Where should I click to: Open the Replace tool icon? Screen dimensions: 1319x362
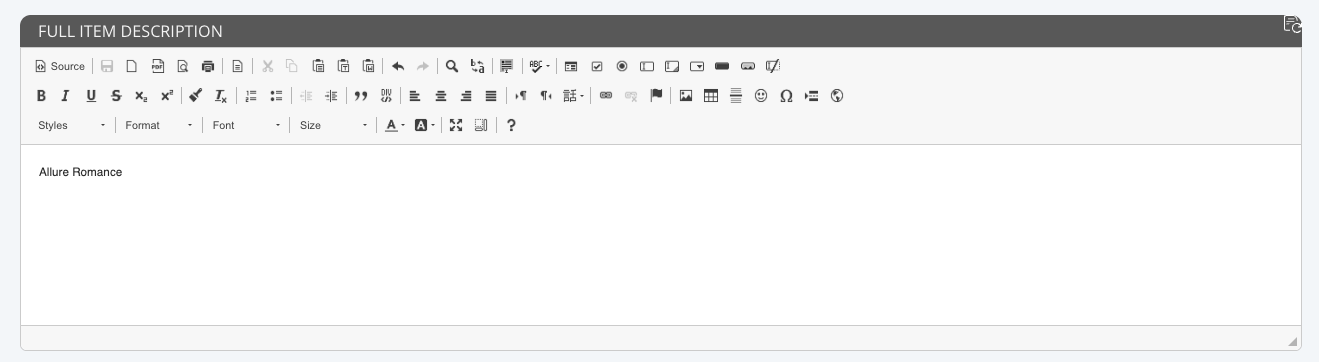click(x=478, y=66)
